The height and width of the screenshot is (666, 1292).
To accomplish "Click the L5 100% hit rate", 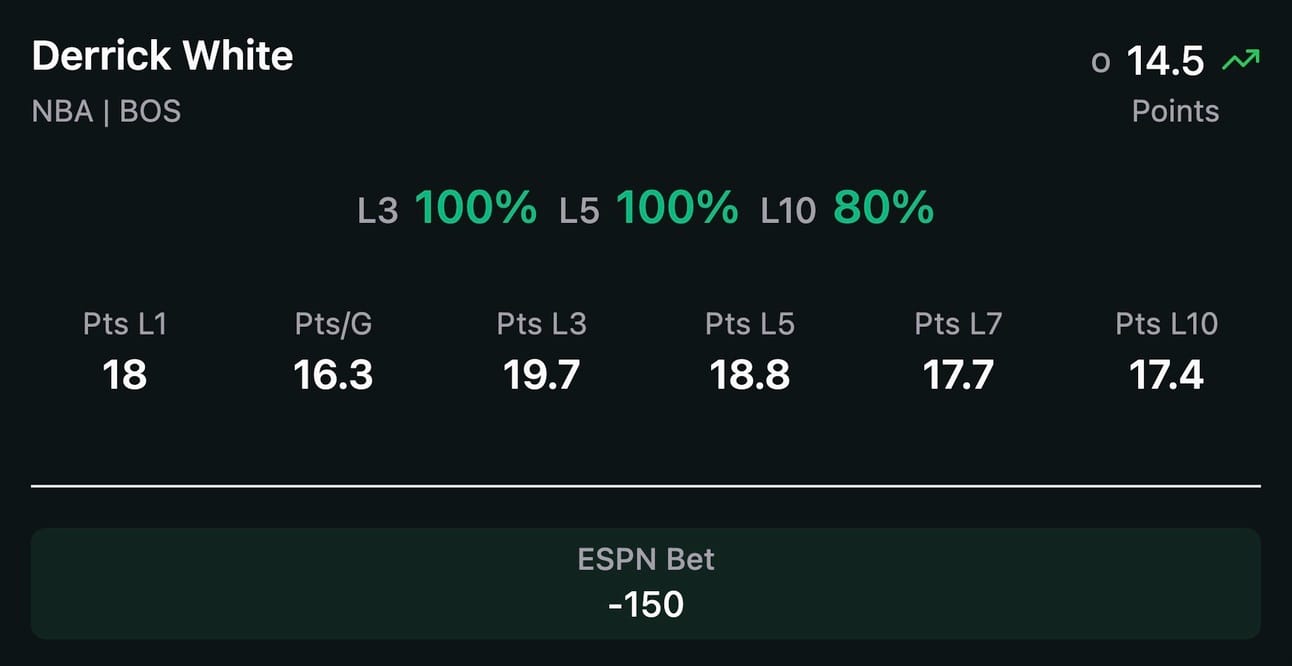I will point(648,208).
